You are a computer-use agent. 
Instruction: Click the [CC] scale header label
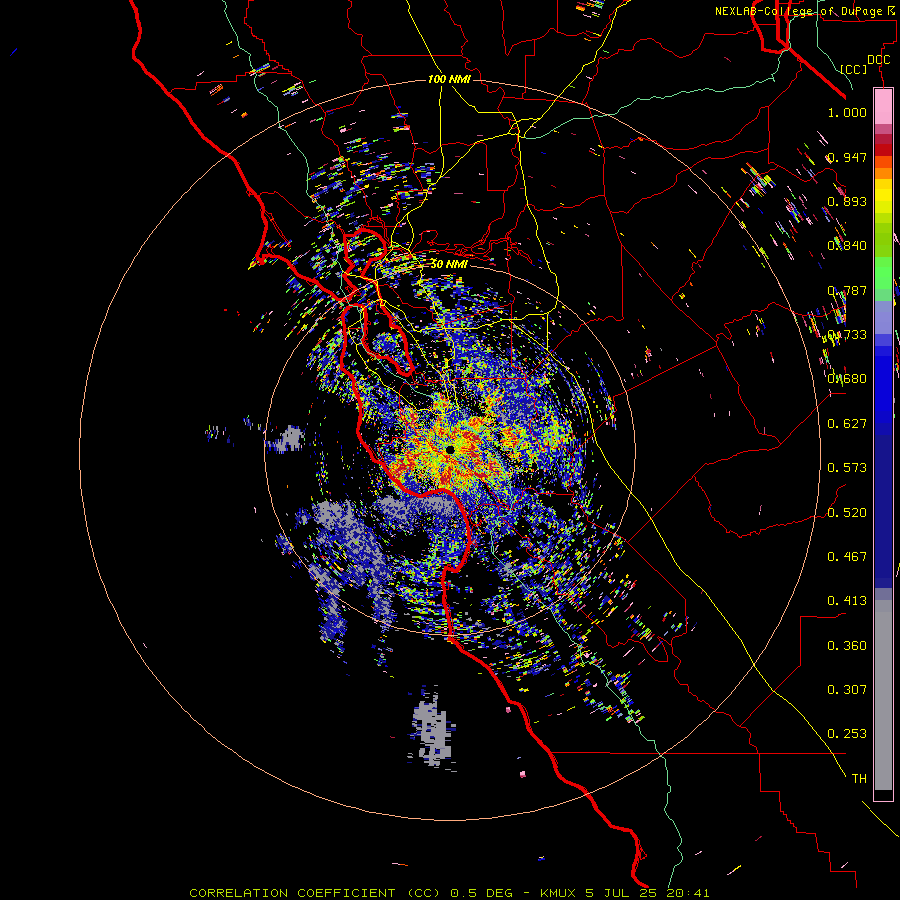(854, 69)
